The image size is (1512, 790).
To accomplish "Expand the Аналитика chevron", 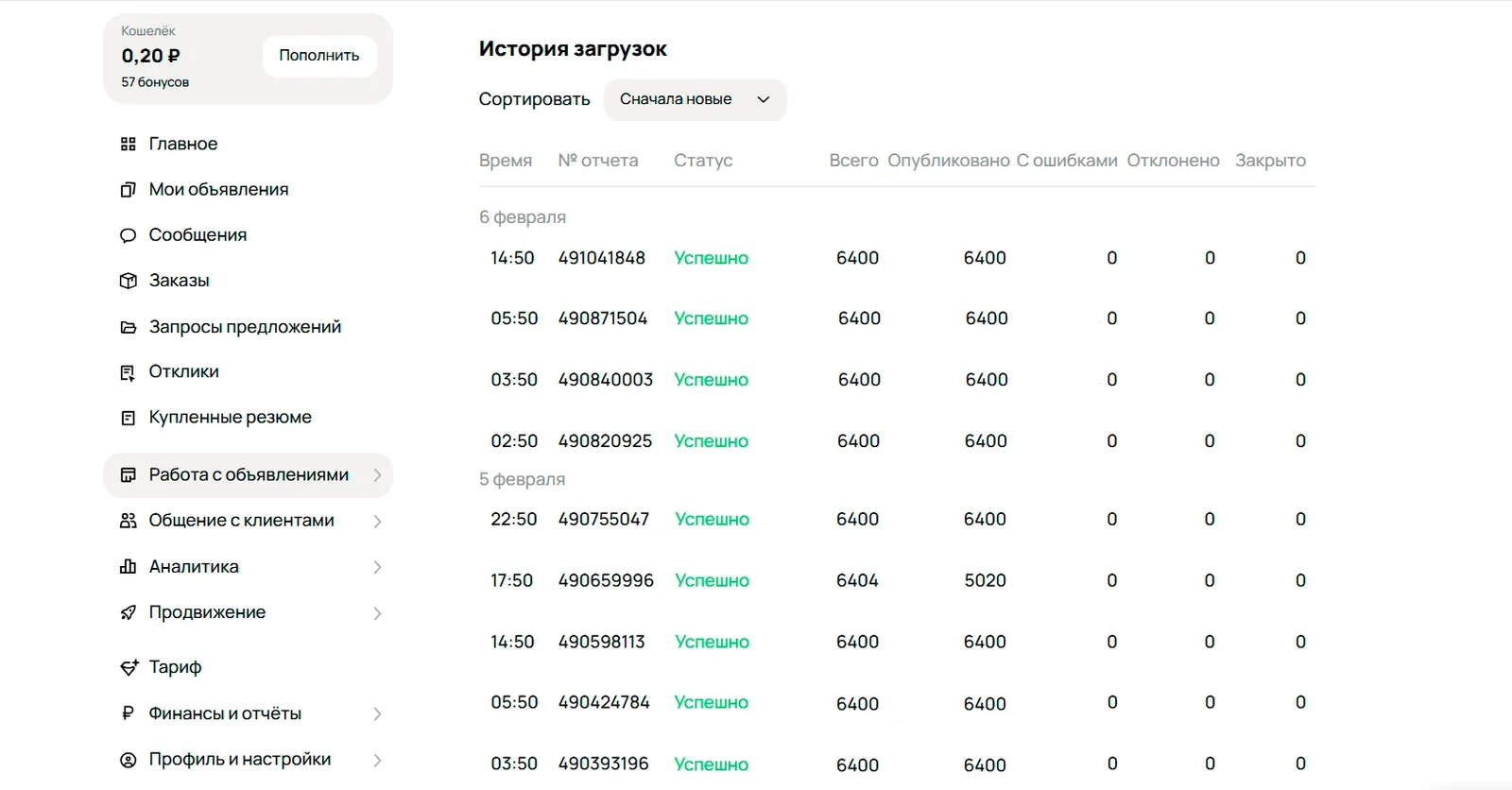I will pyautogui.click(x=377, y=567).
